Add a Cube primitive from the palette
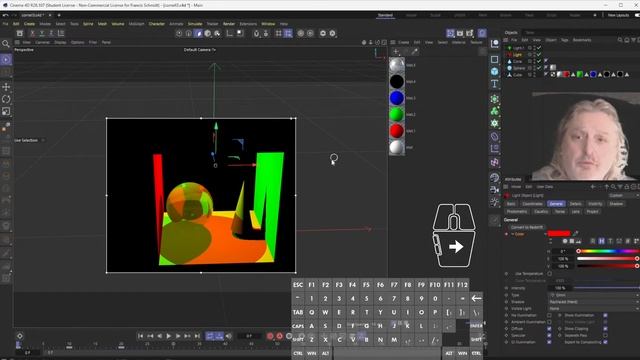This screenshot has width=640, height=360. pyautogui.click(x=495, y=71)
